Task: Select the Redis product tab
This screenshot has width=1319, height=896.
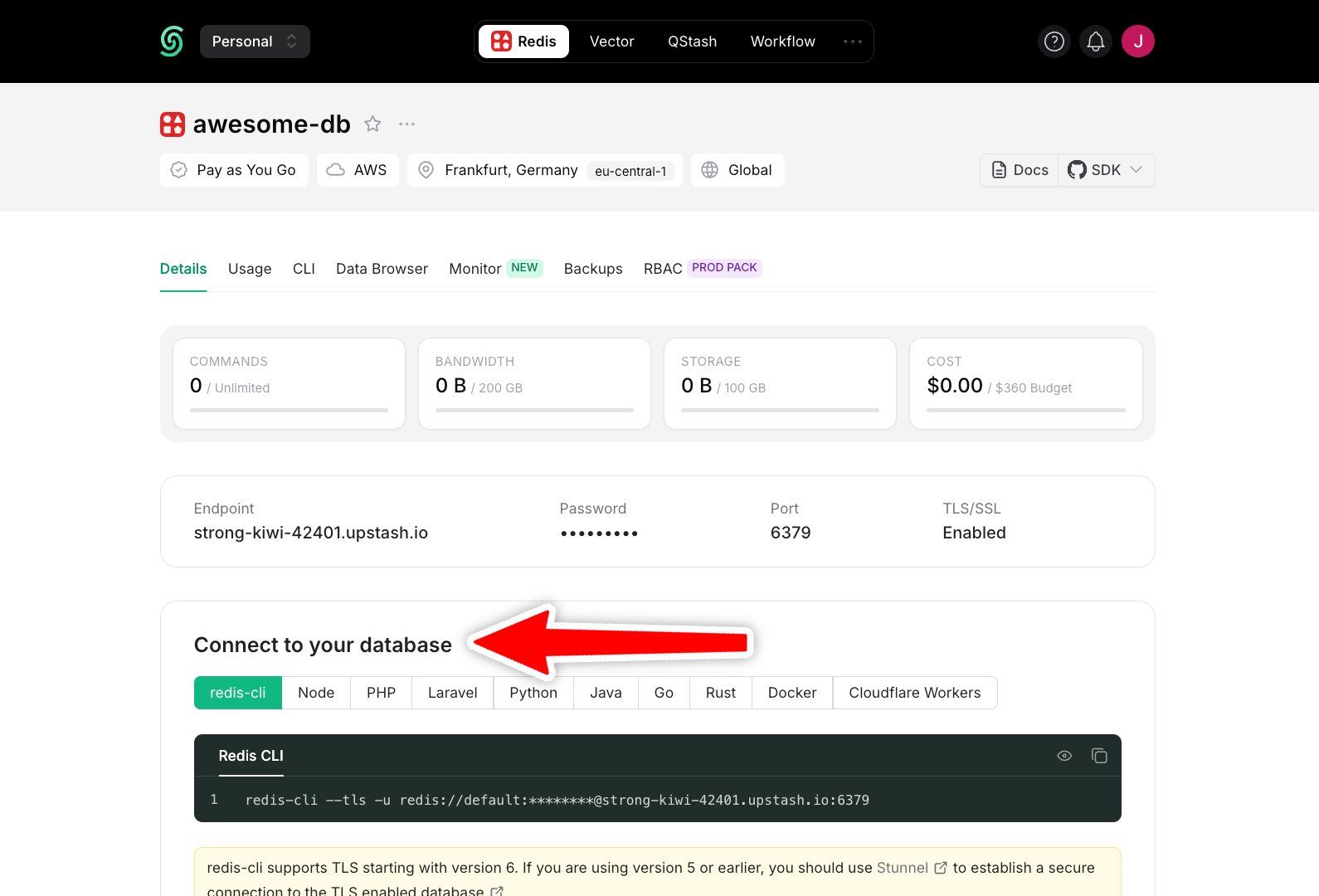Action: pos(523,41)
